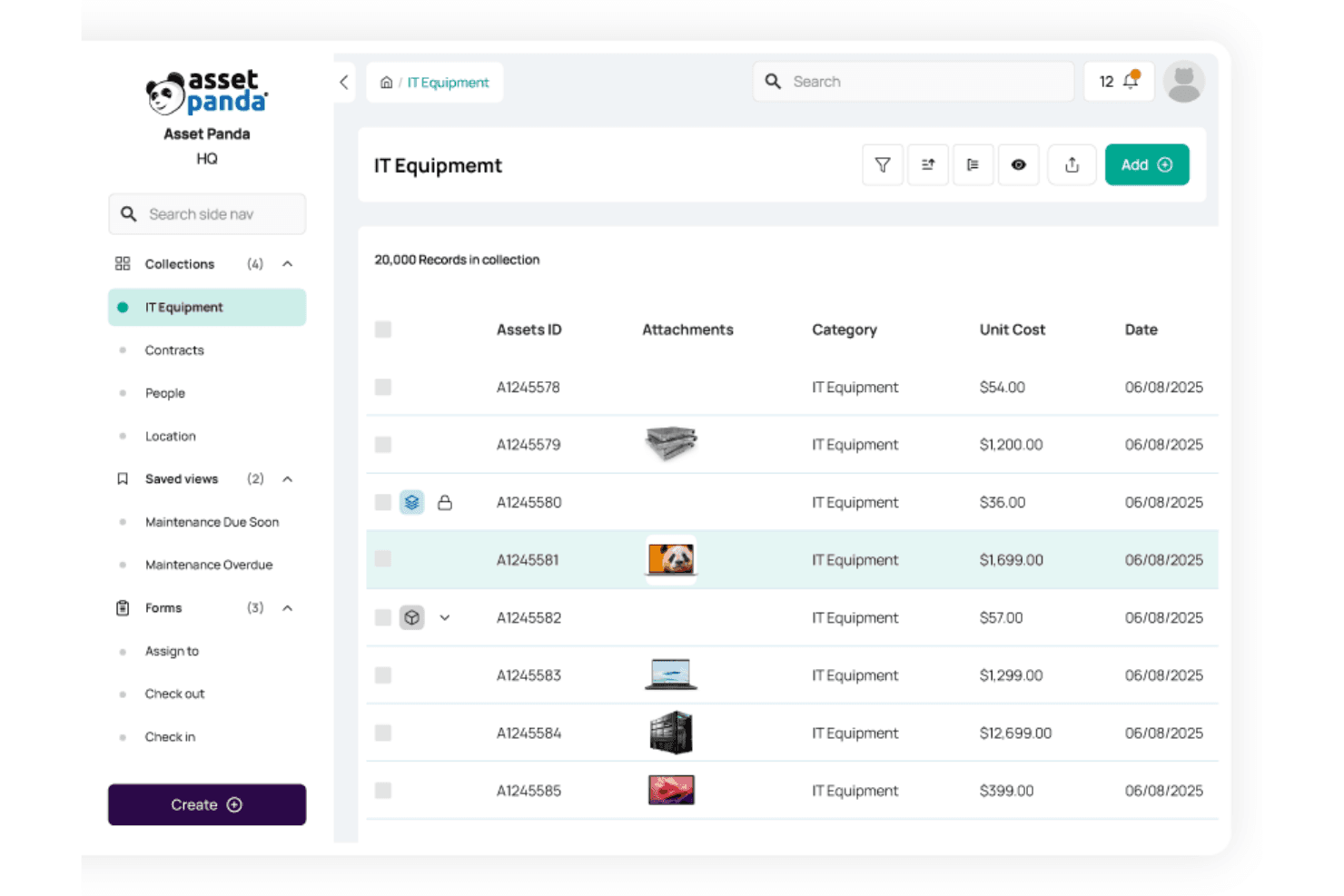Click the top Search field
The image size is (1344, 896).
[x=914, y=82]
